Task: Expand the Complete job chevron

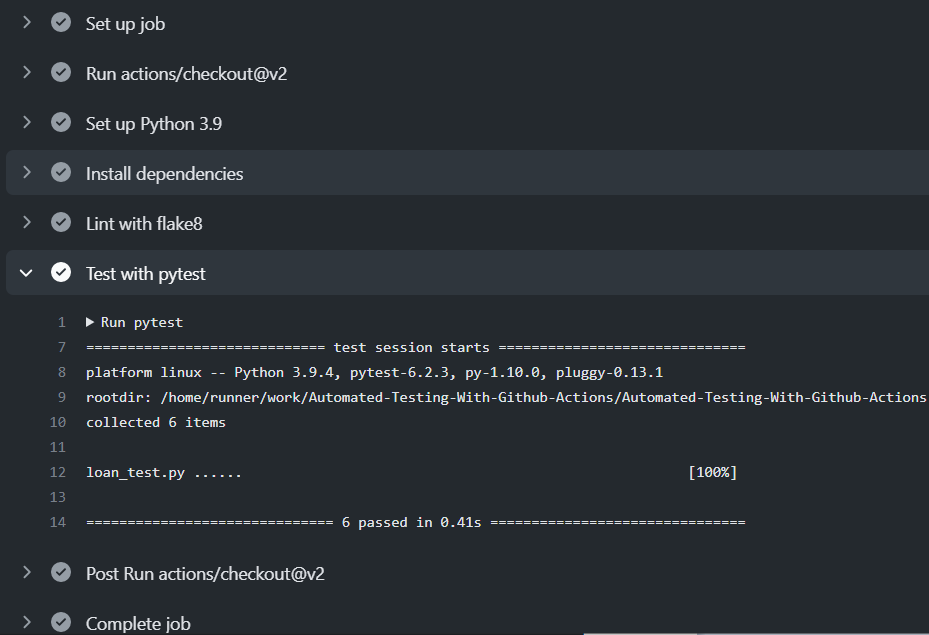Action: (x=27, y=623)
